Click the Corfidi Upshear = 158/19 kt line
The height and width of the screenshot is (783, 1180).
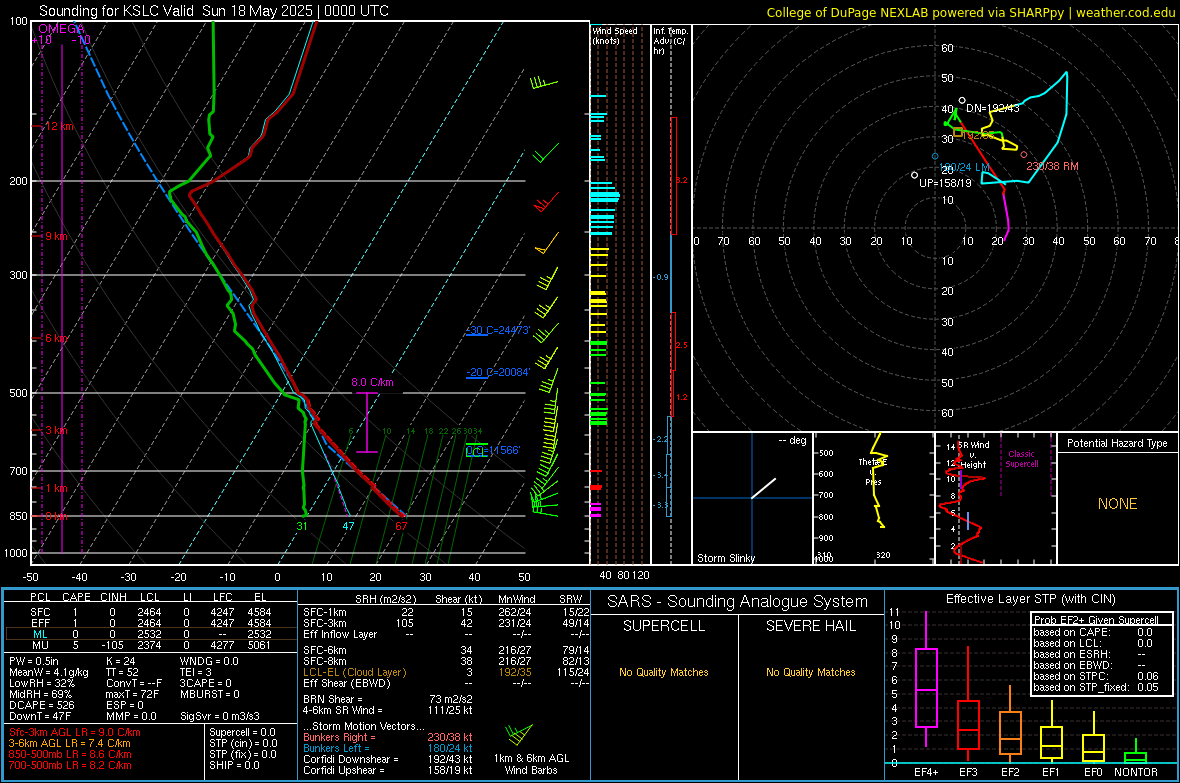[388, 770]
